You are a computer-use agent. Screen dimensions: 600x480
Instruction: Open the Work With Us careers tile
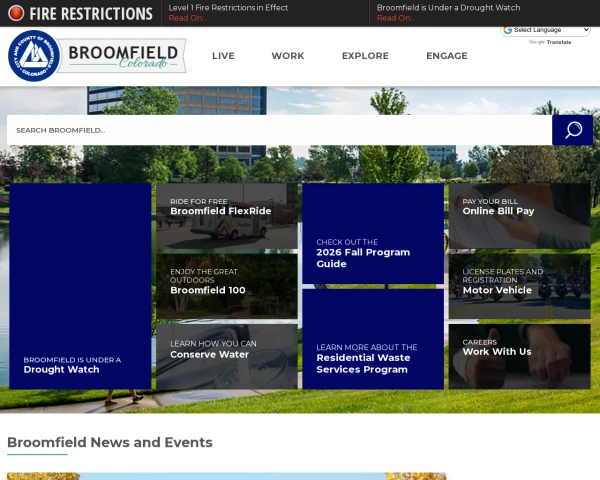coord(520,357)
